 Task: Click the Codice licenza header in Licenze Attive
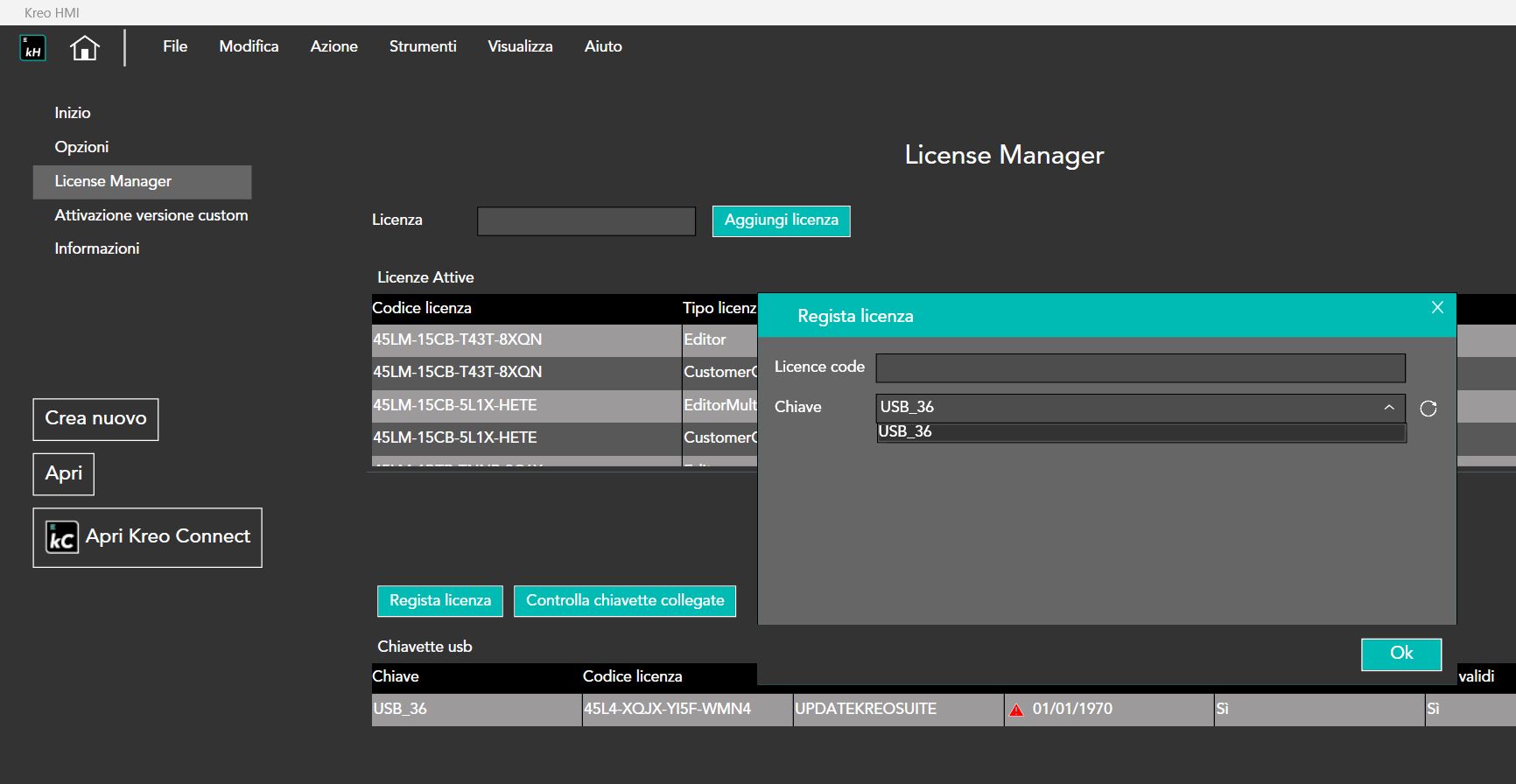(x=422, y=308)
